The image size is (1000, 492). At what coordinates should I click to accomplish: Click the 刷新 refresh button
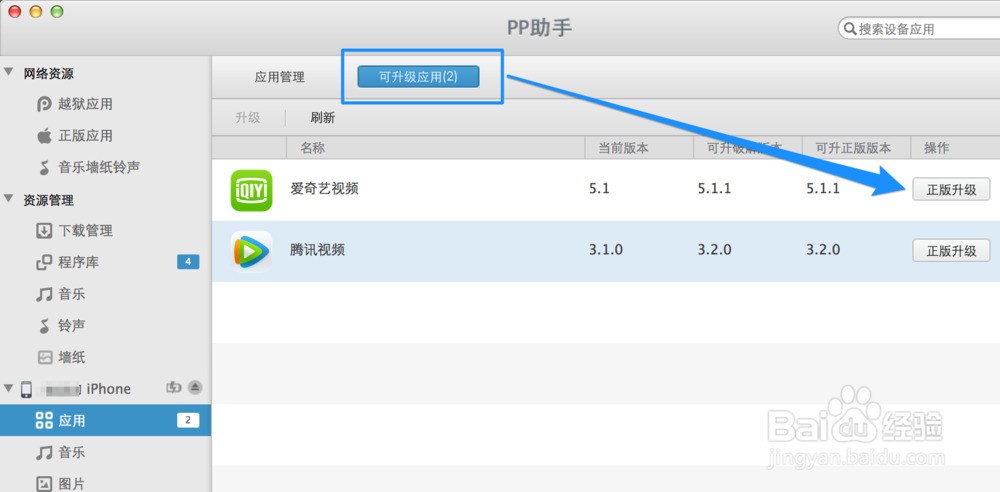click(323, 117)
